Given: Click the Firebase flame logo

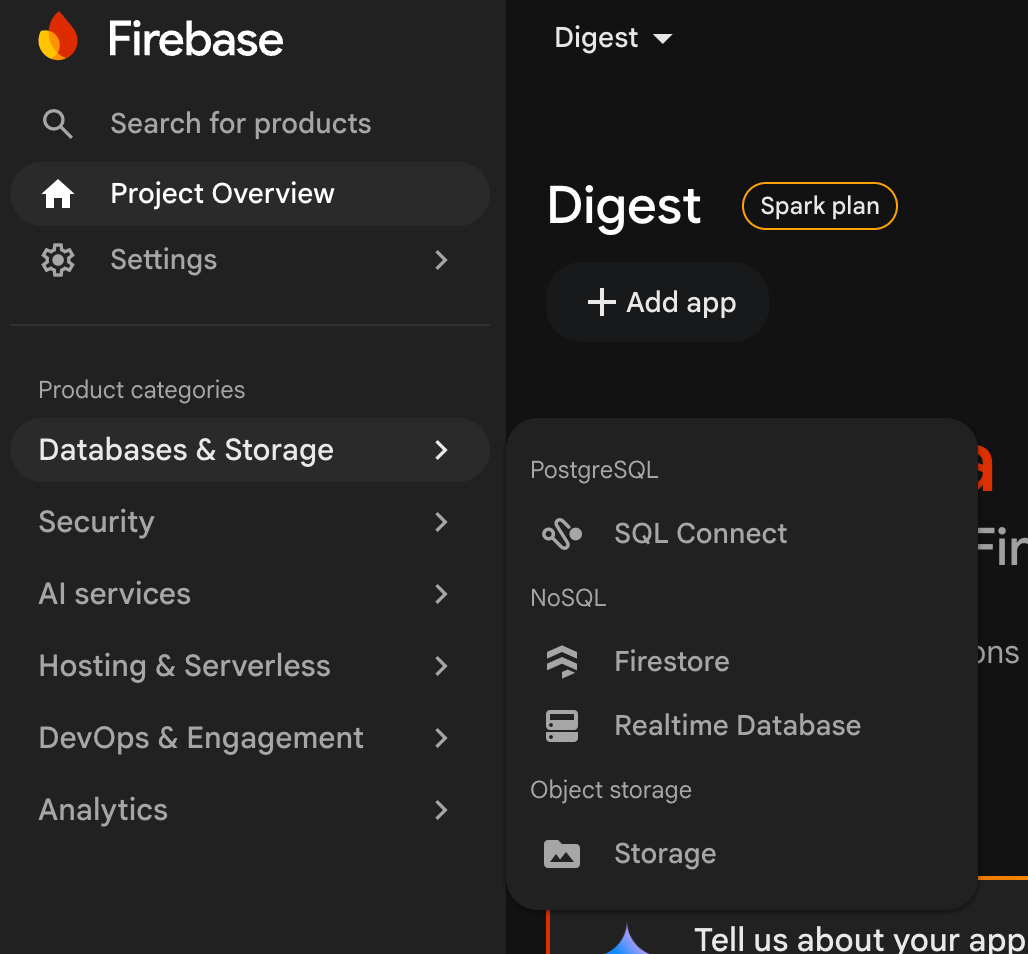Looking at the screenshot, I should [58, 37].
